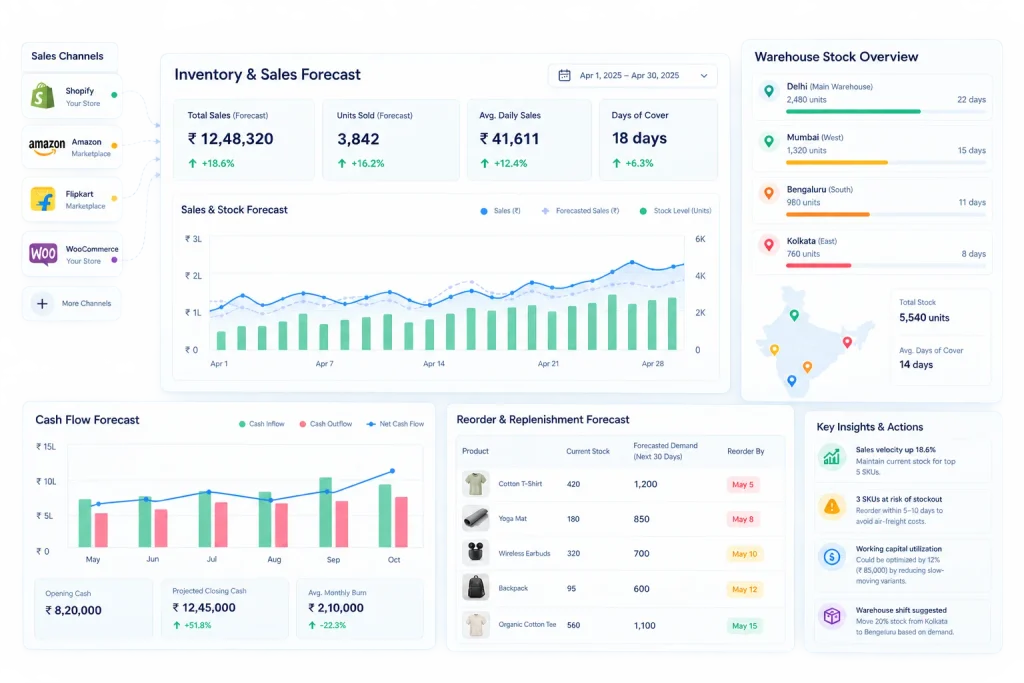Screen dimensions: 1024x683
Task: Click the Projected Closing Cash ₹ 12,45,000 value
Action: click(x=204, y=608)
